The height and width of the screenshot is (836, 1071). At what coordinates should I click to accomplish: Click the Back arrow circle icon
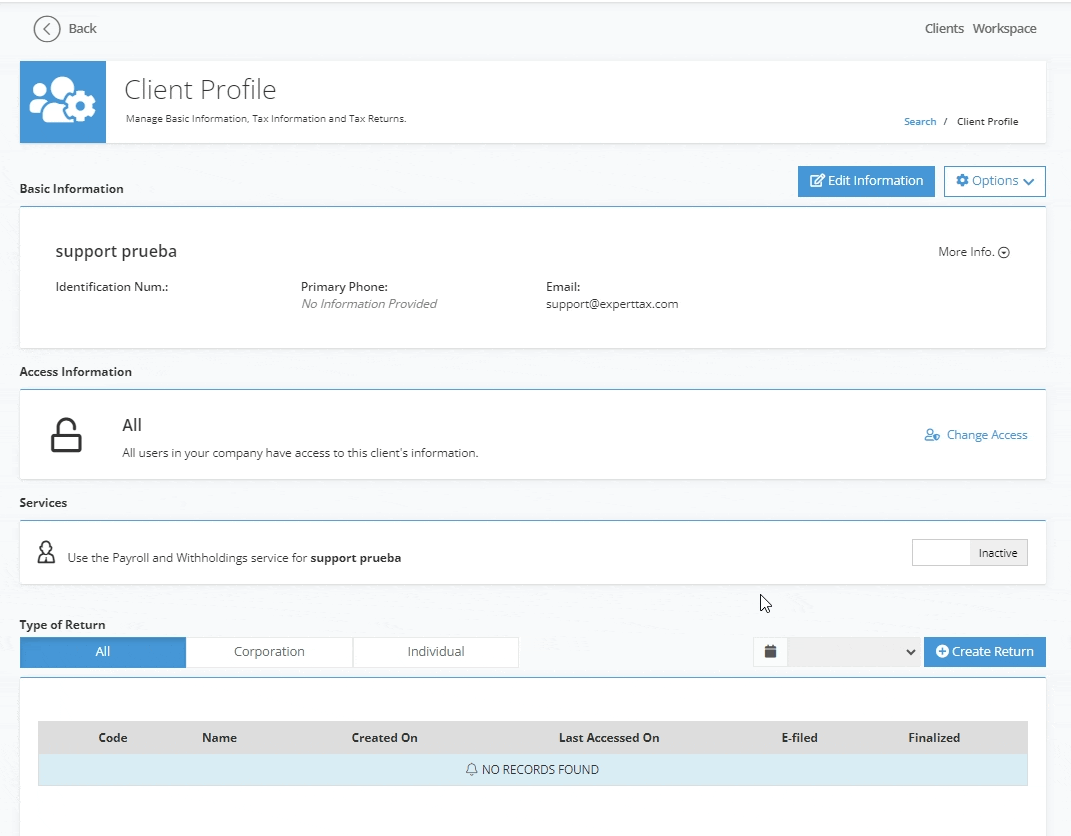coord(47,29)
